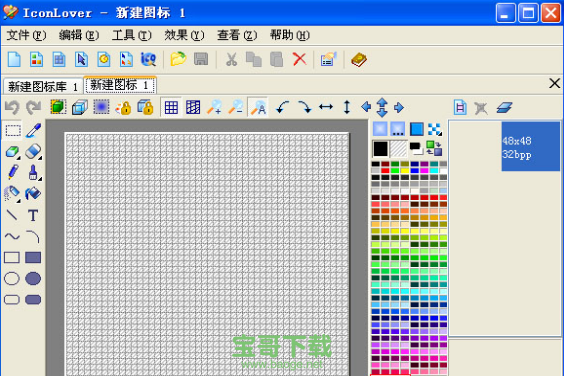Click the default black-white colors icon
The image size is (564, 376).
pyautogui.click(x=416, y=149)
